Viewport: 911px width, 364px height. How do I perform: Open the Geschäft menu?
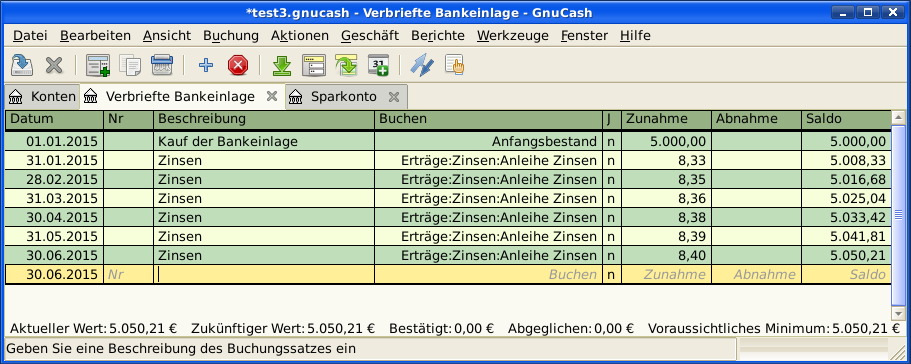coord(370,35)
